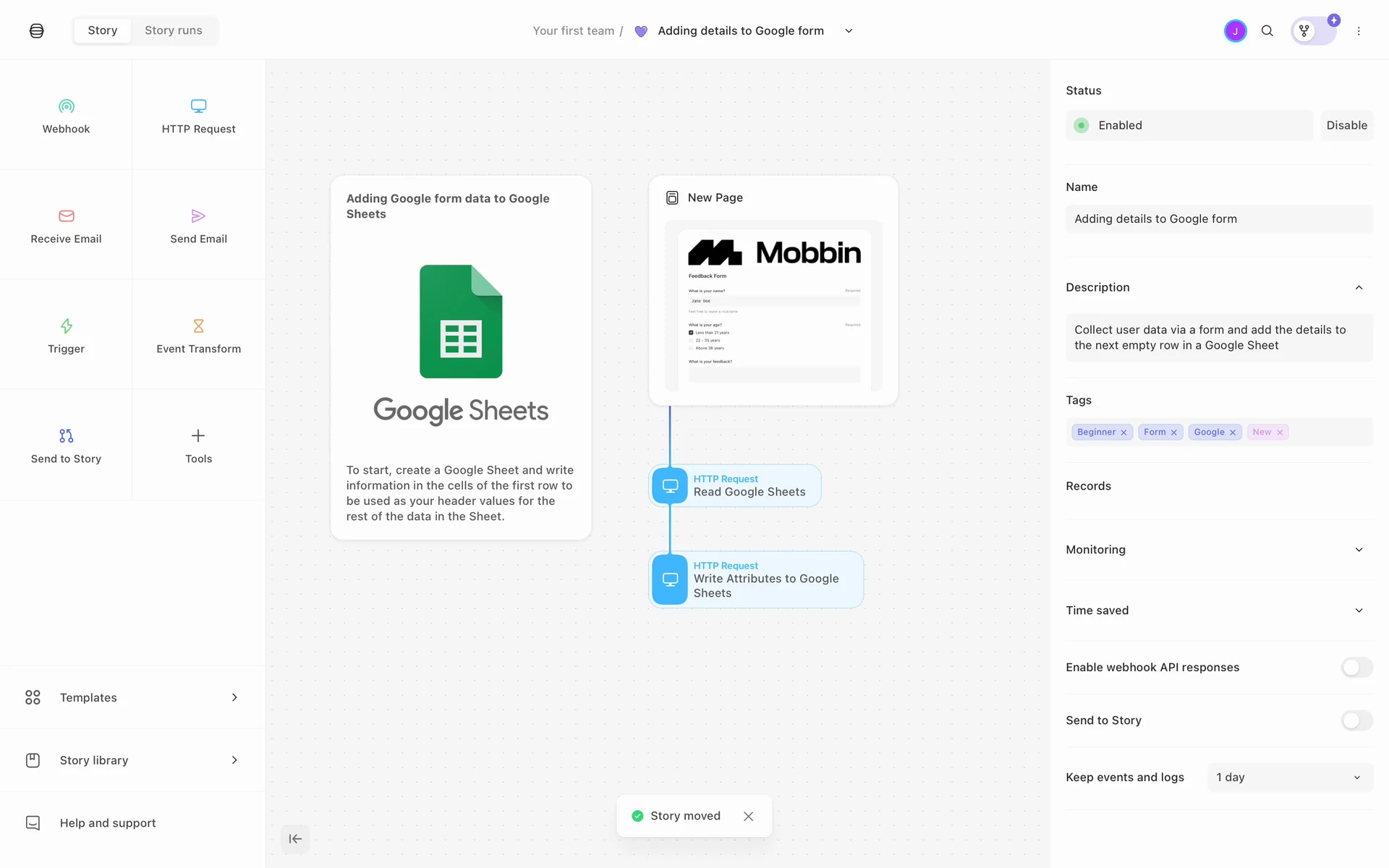Viewport: 1389px width, 868px height.
Task: Toggle the Send to Story switch
Action: click(x=1356, y=720)
